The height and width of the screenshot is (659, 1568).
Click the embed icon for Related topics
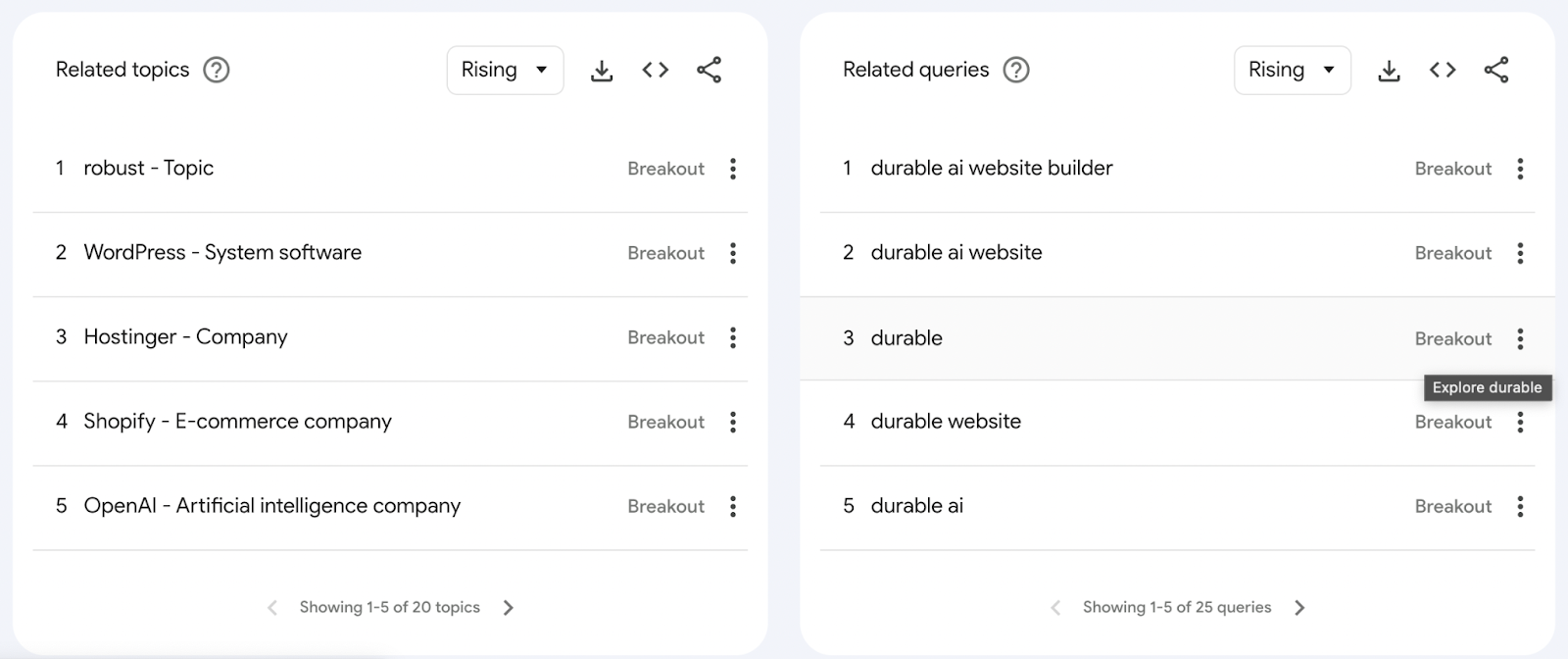(655, 71)
